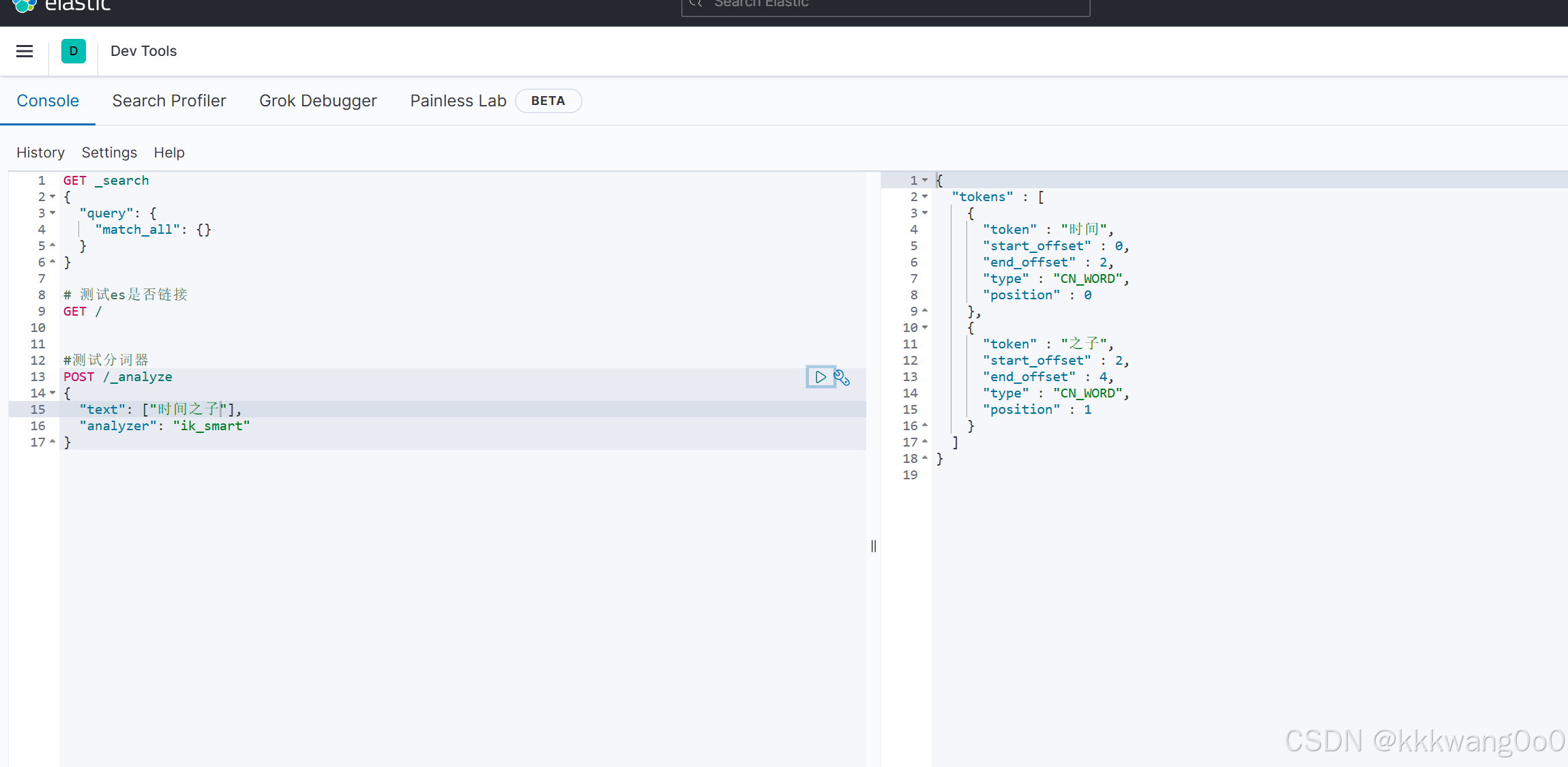Viewport: 1568px width, 767px height.
Task: Click the Help link
Action: (x=169, y=153)
